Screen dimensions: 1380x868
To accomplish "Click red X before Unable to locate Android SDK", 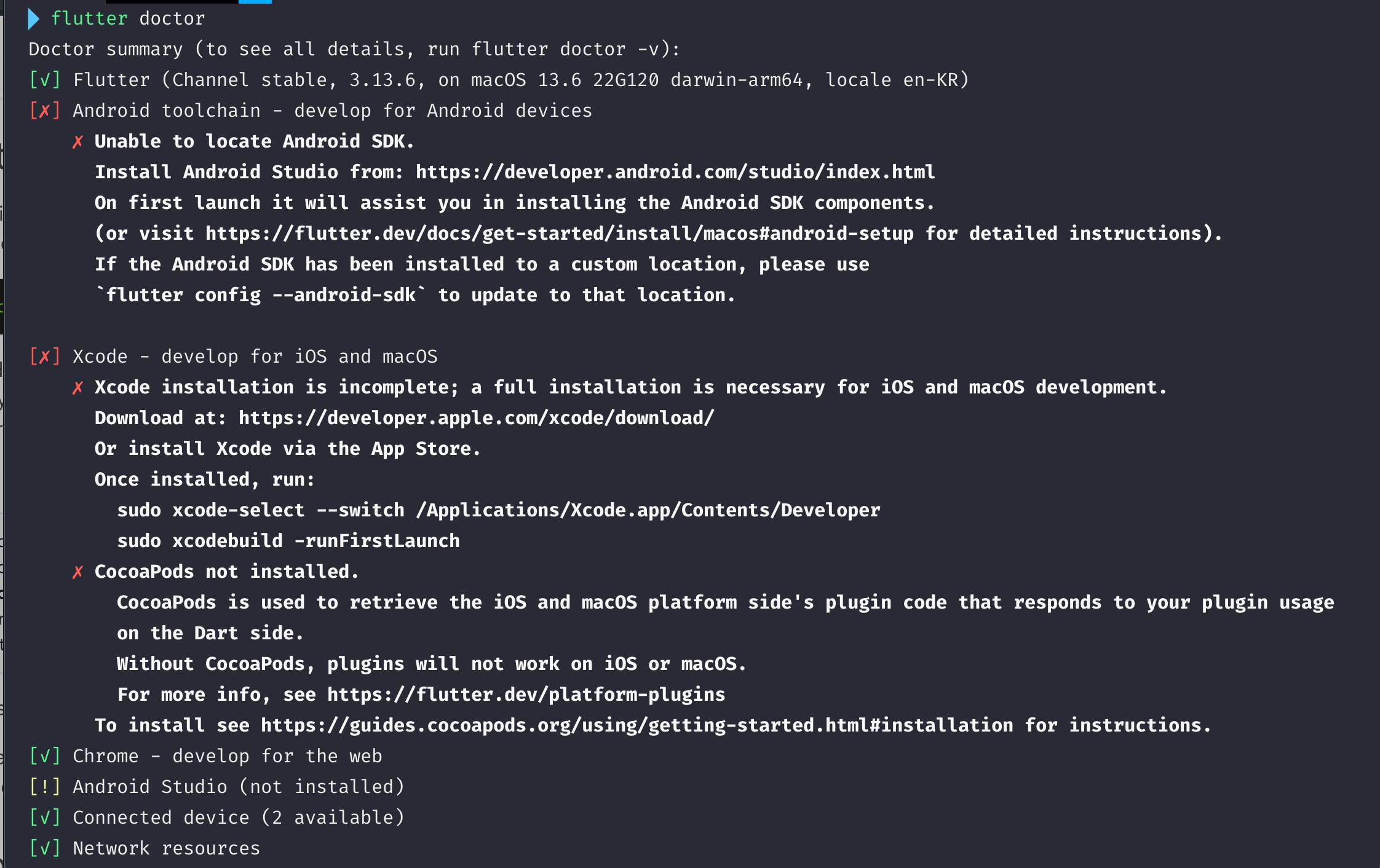I will click(77, 142).
